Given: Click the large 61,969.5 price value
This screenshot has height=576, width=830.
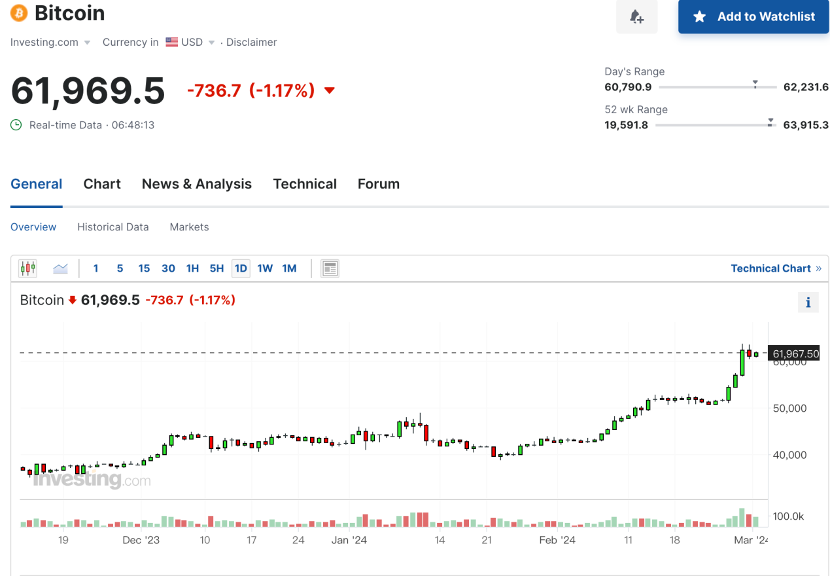Looking at the screenshot, I should tap(88, 91).
